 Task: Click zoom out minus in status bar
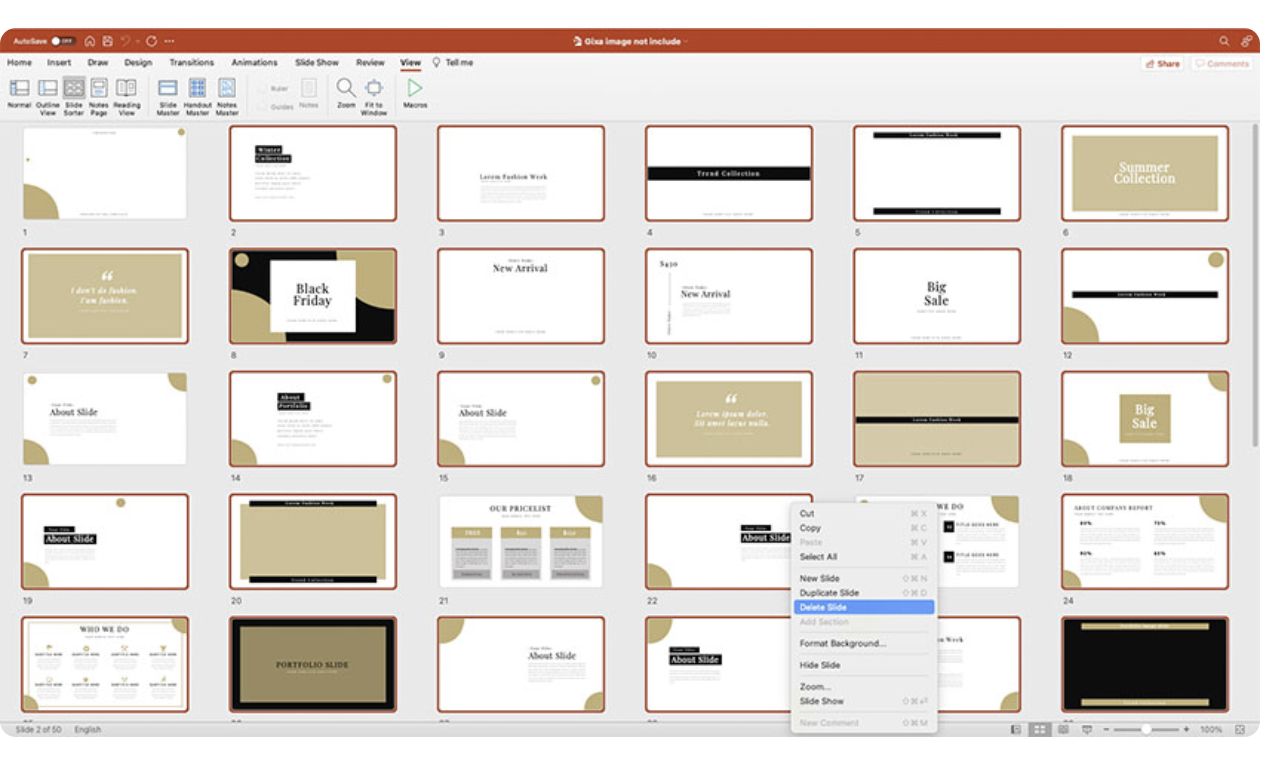[x=1106, y=730]
